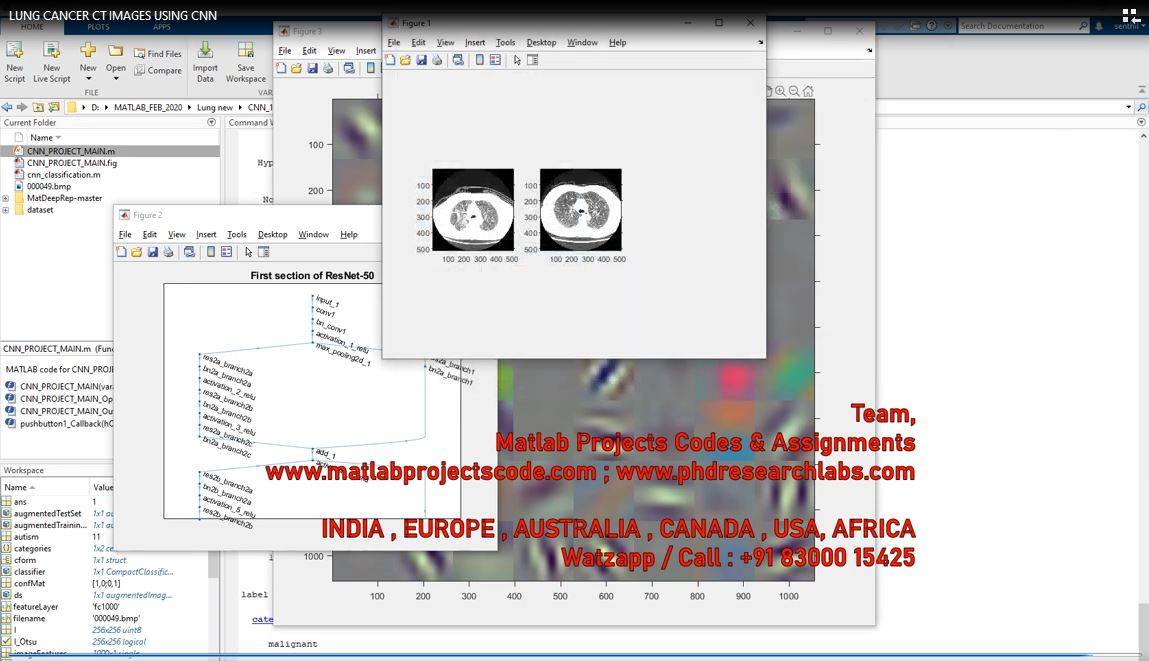Screen dimensions: 1149x661
Task: Click the Save icon in Figure 1 toolbar
Action: (x=422, y=60)
